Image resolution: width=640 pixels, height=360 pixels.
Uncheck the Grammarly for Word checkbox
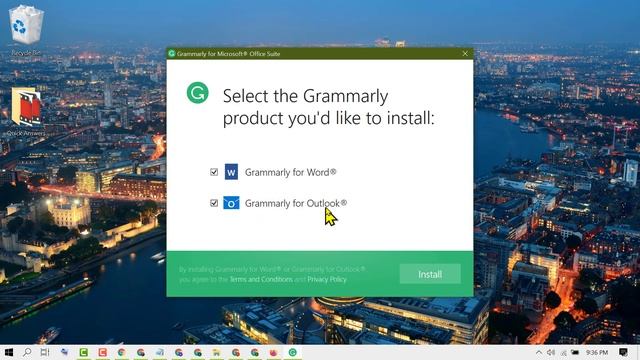point(214,172)
